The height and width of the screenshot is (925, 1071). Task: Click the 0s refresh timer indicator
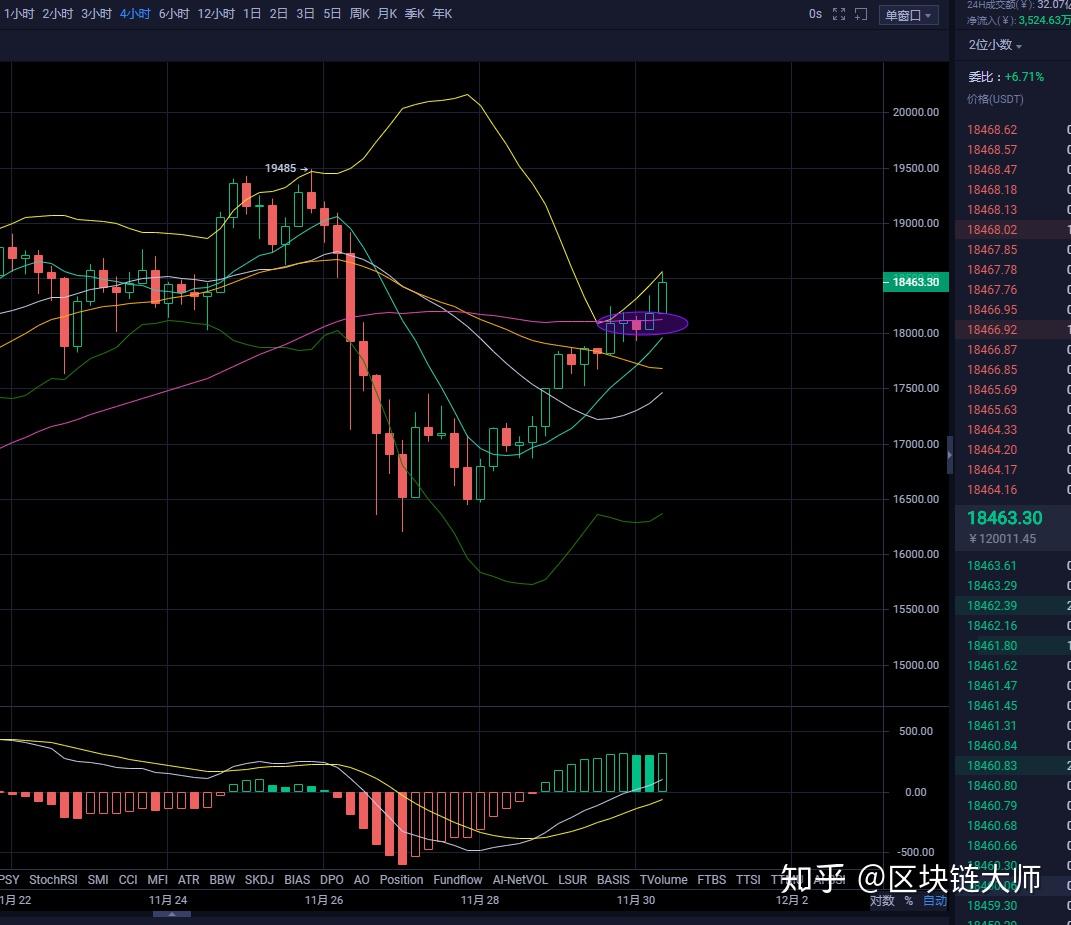(x=815, y=14)
